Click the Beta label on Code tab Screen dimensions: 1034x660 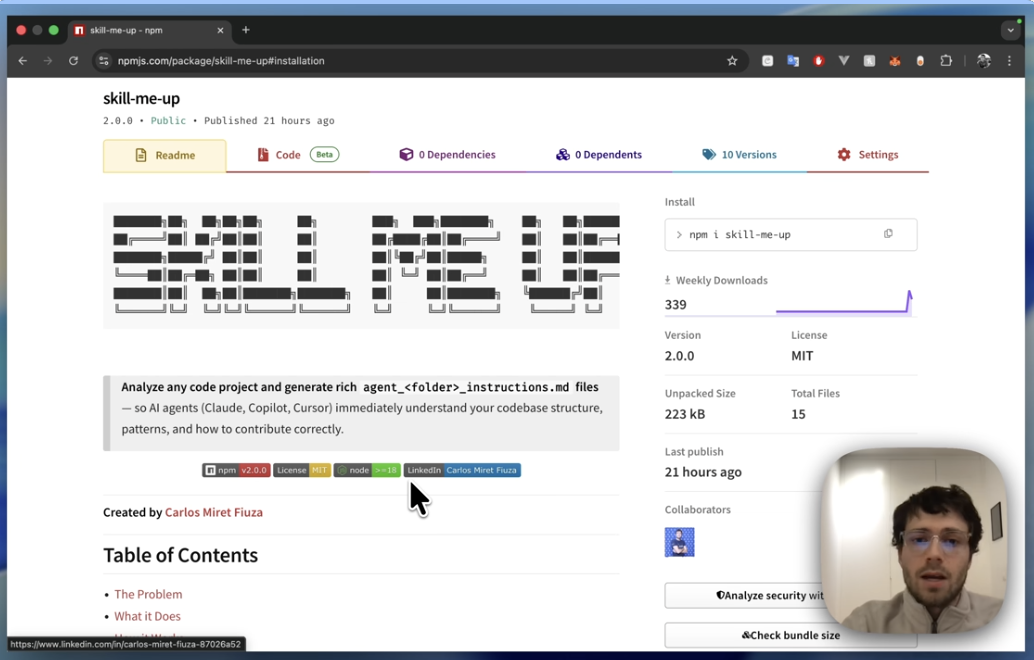click(324, 154)
